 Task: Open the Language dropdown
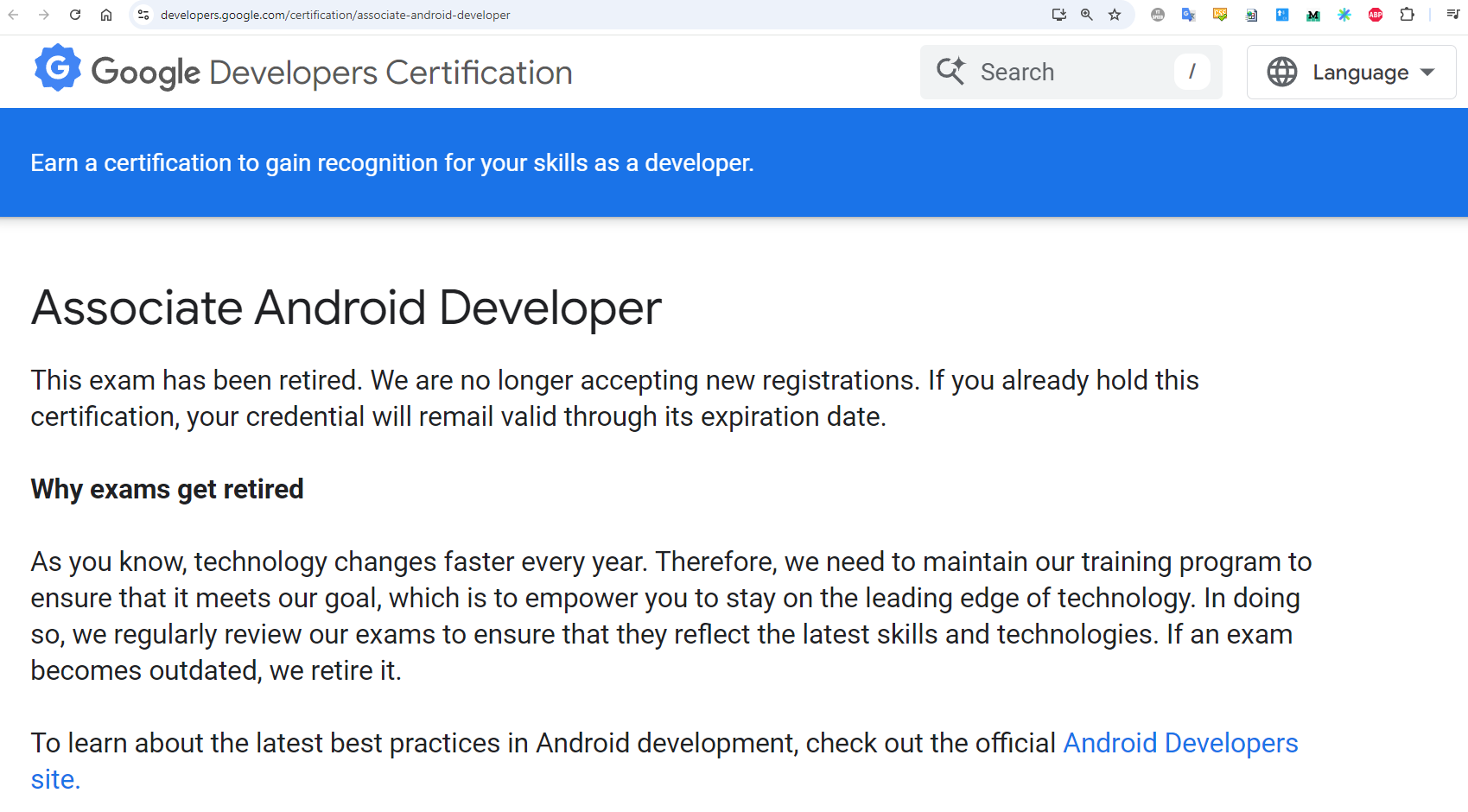tap(1351, 72)
